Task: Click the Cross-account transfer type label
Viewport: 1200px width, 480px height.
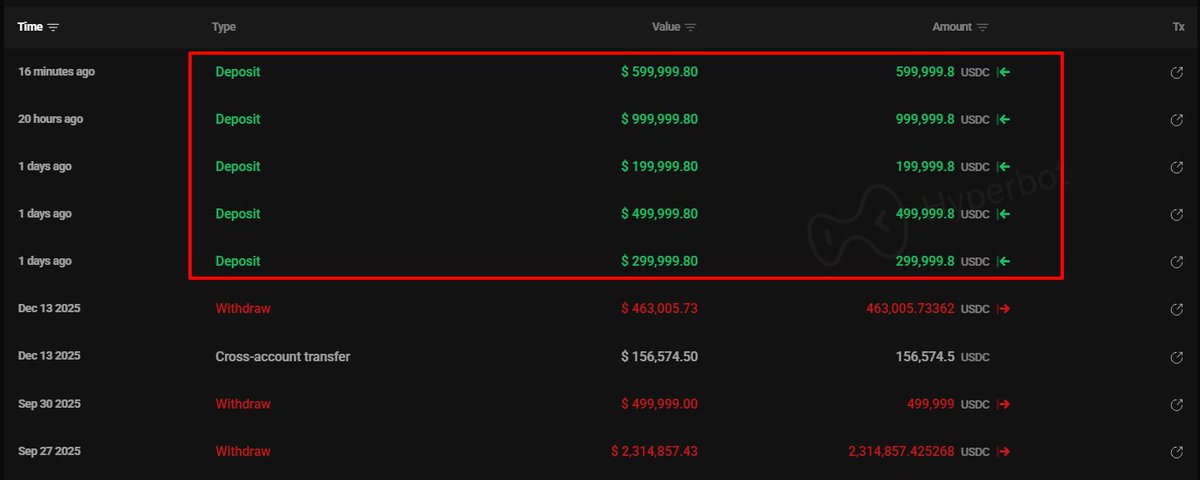Action: point(283,356)
